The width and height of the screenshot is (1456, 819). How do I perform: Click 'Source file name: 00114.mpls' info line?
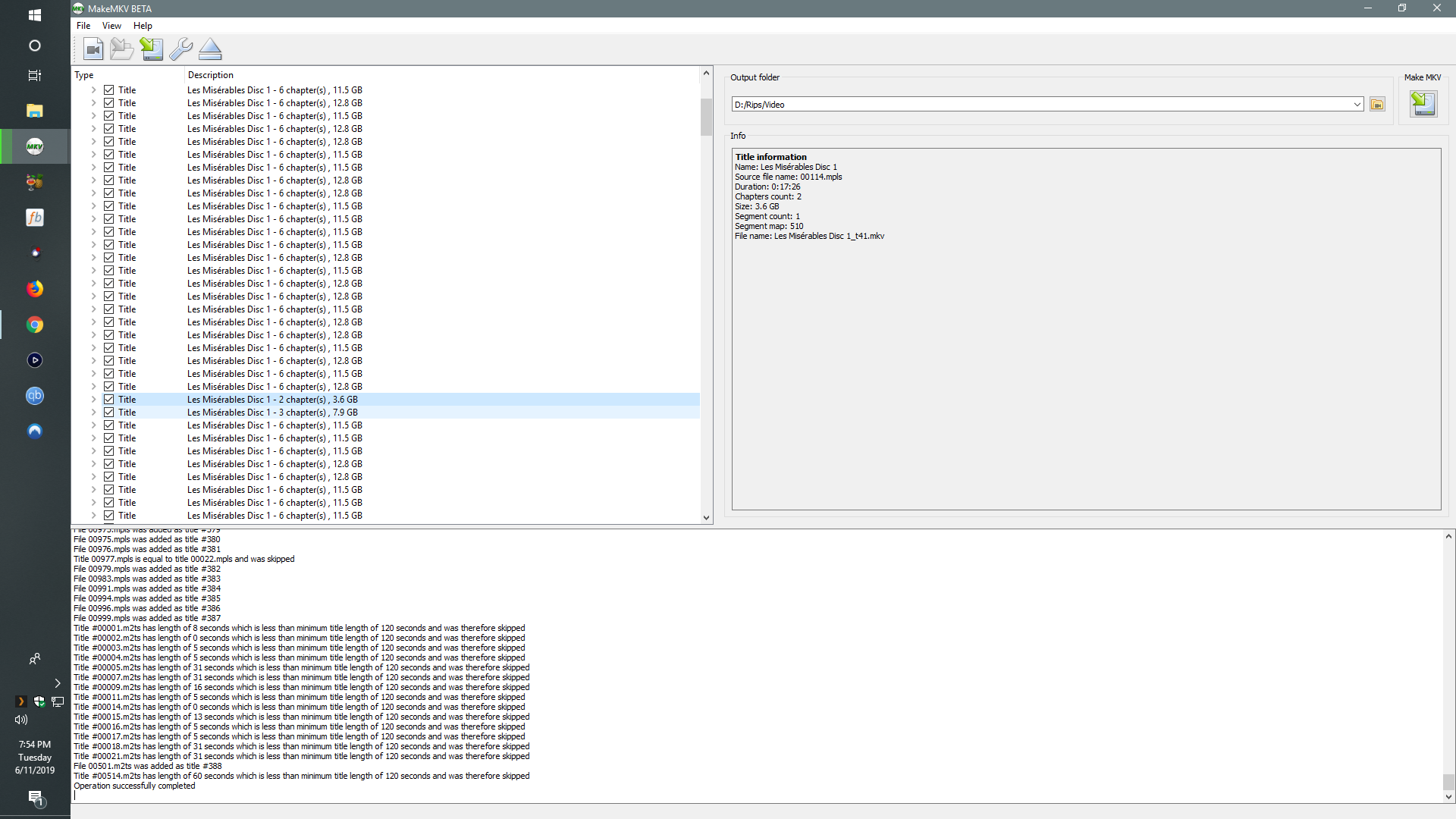(788, 177)
